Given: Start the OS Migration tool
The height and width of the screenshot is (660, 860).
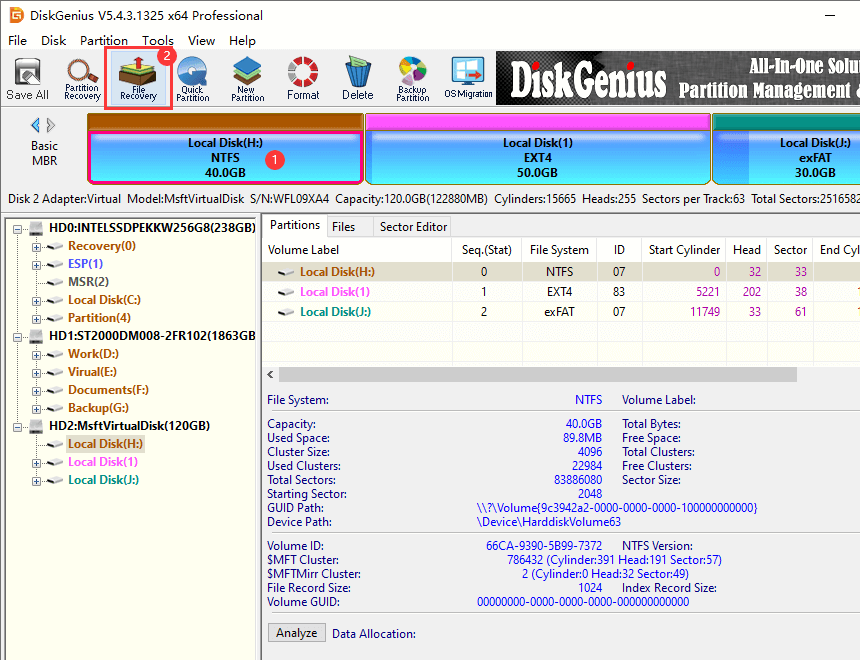Looking at the screenshot, I should tap(468, 78).
